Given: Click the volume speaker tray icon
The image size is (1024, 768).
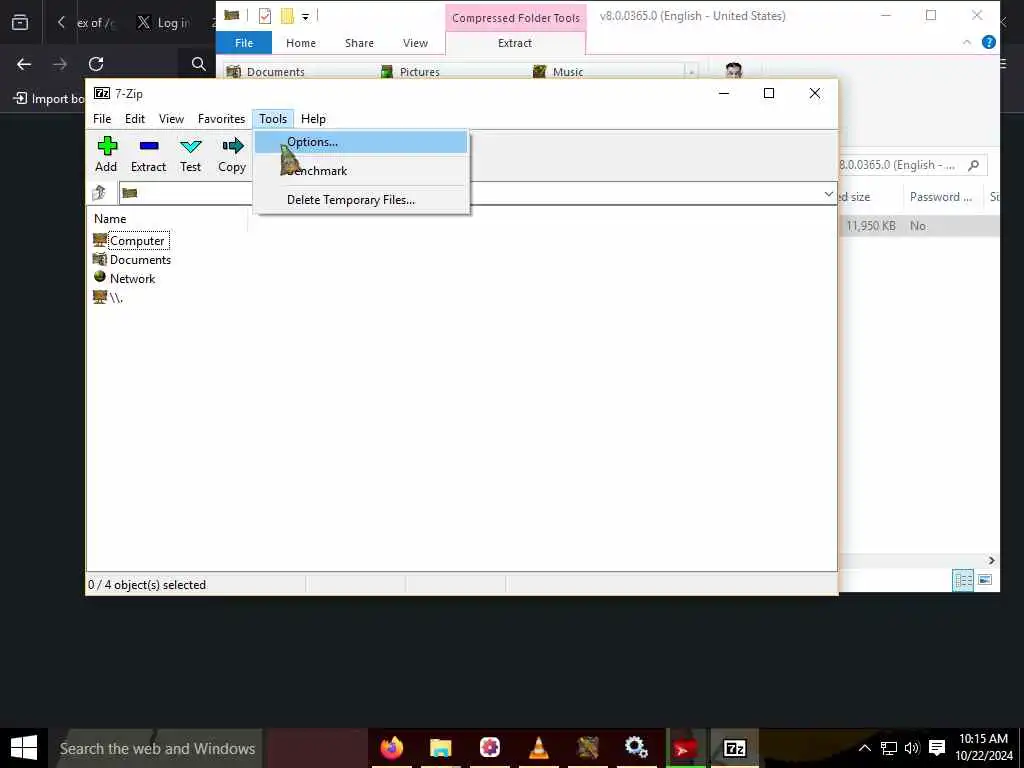Looking at the screenshot, I should (912, 748).
